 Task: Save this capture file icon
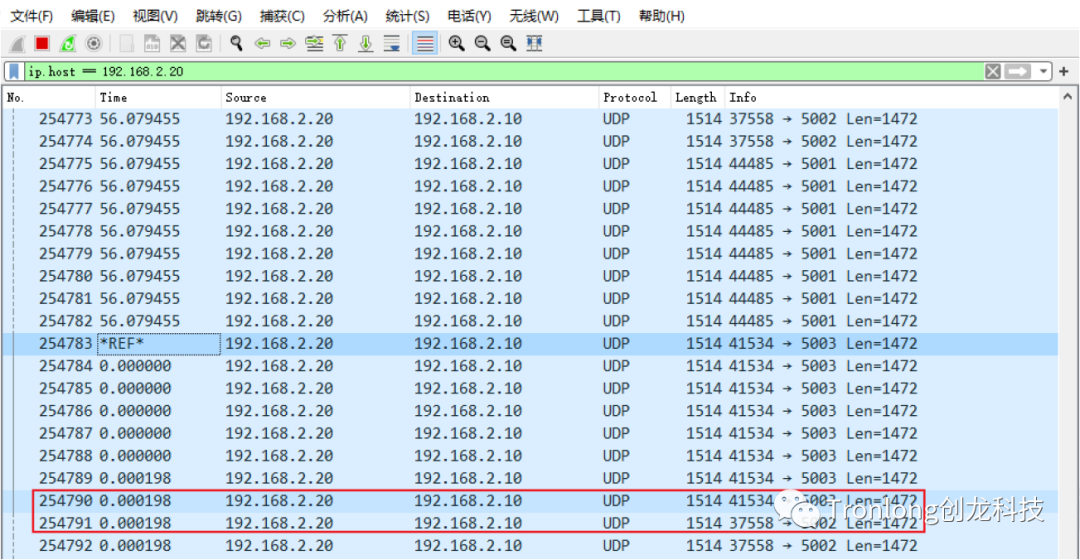pos(152,44)
